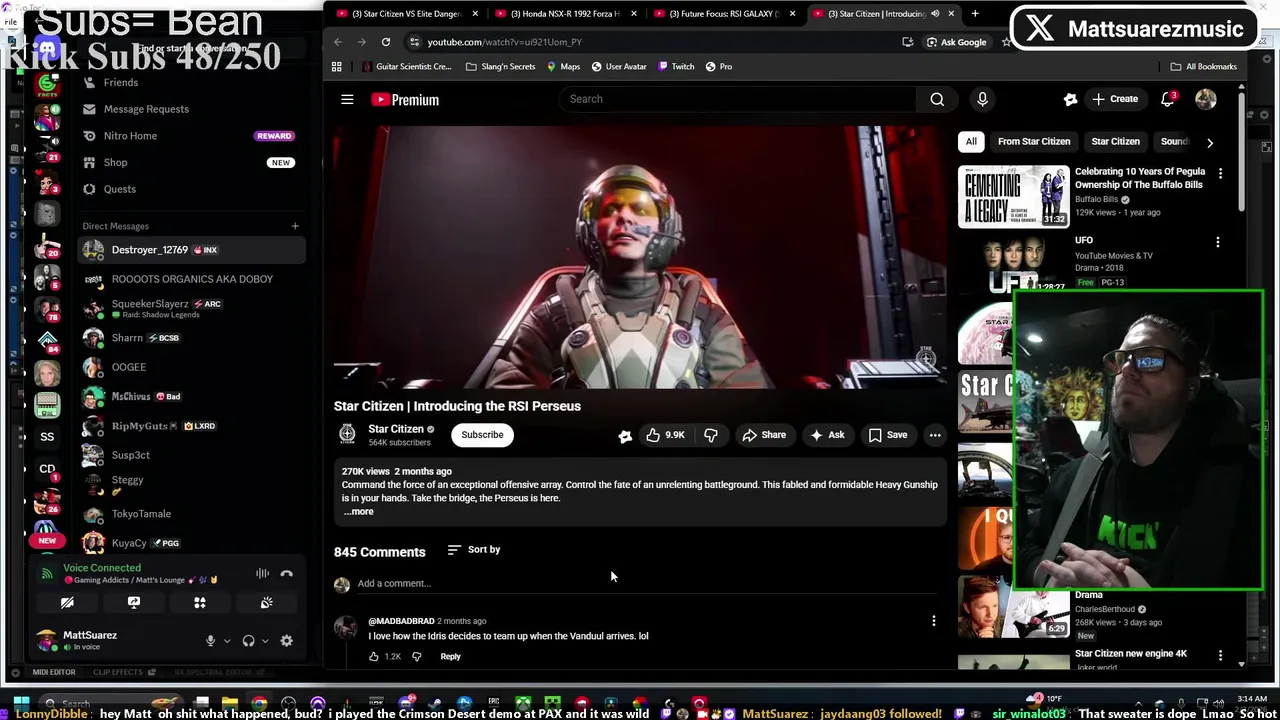Open Discord noise suppression waveform icon
This screenshot has height=720, width=1280.
[262, 574]
